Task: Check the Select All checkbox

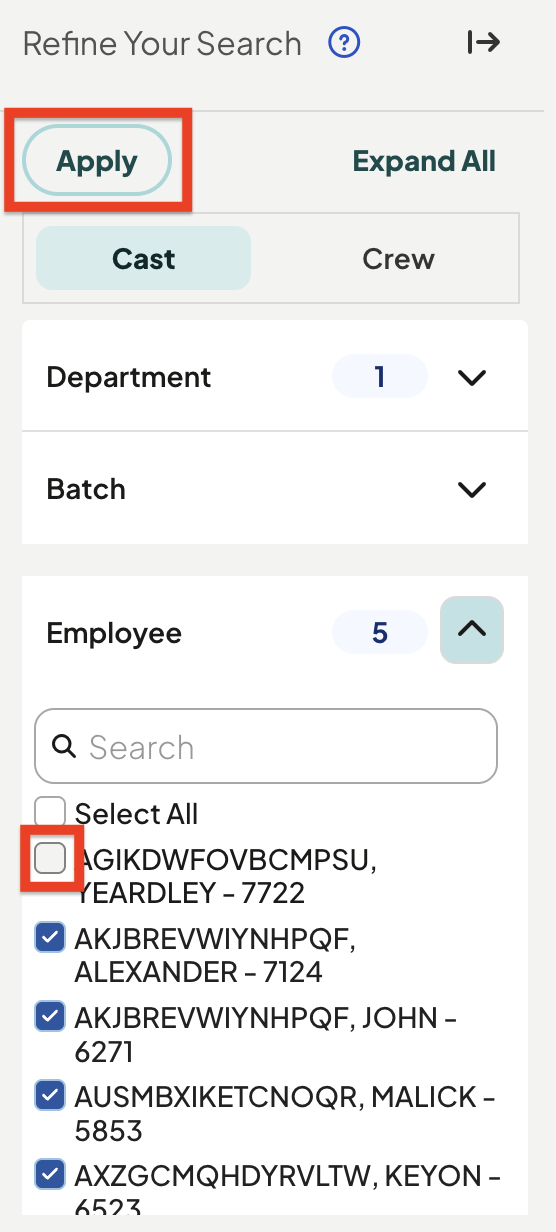Action: (x=50, y=812)
